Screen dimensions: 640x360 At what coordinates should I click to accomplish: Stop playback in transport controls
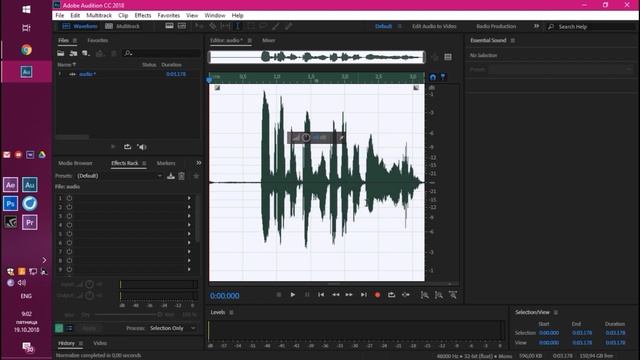[279, 295]
